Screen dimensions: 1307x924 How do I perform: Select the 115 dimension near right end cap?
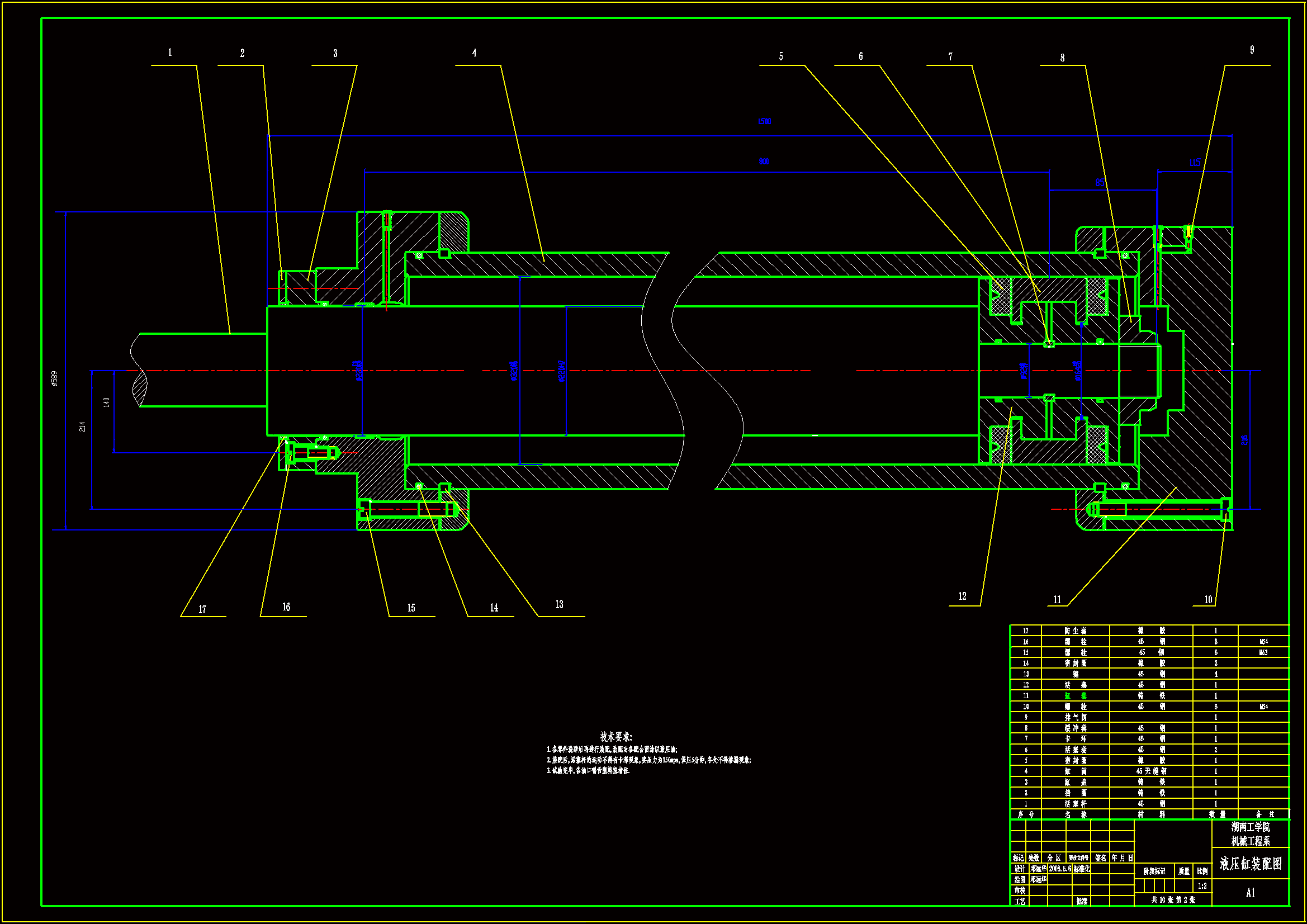1194,163
